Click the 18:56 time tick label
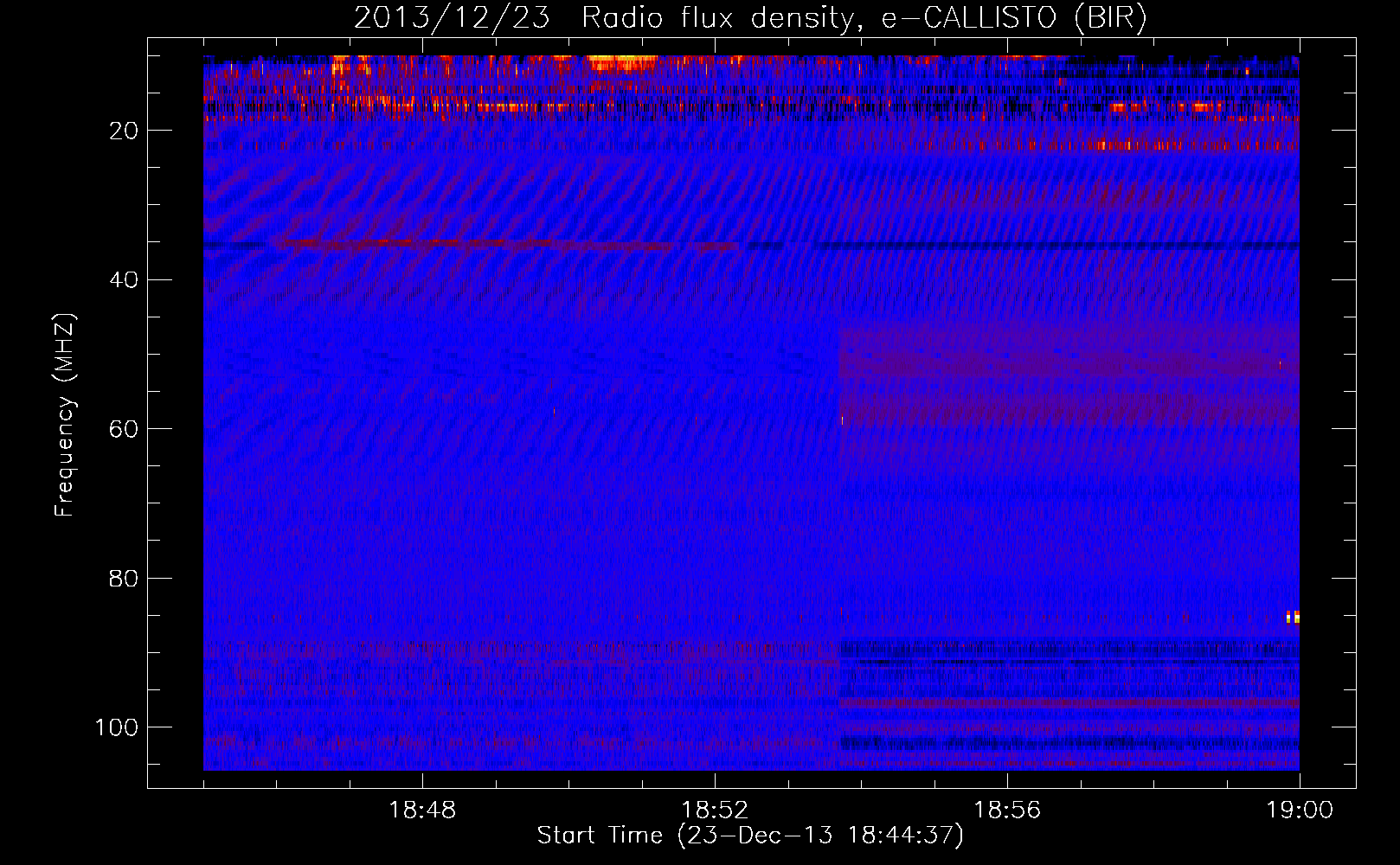 (x=1007, y=811)
